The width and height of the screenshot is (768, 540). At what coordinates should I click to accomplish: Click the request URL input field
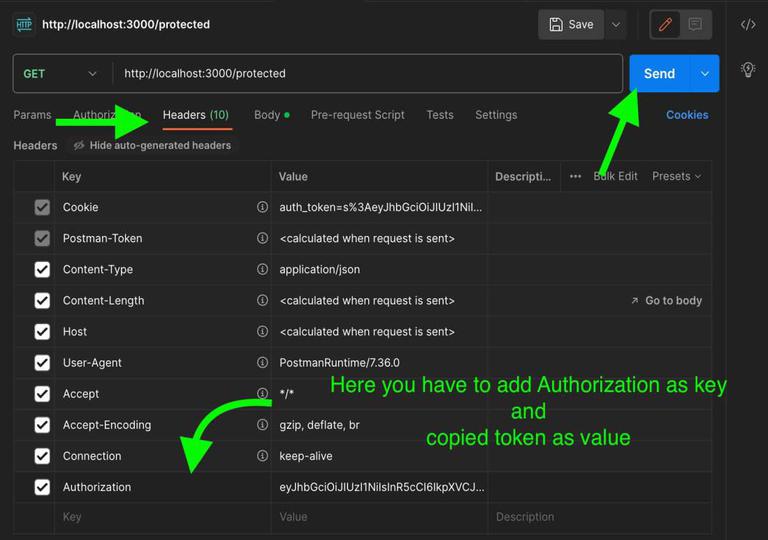coord(367,74)
